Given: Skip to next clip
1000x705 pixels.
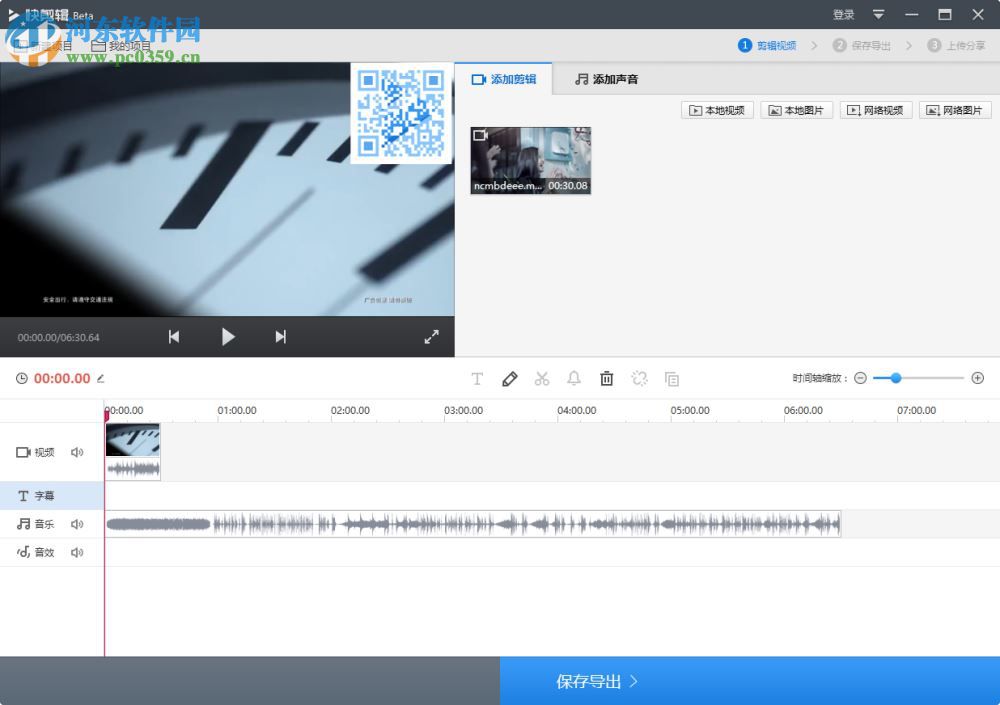Looking at the screenshot, I should 281,337.
